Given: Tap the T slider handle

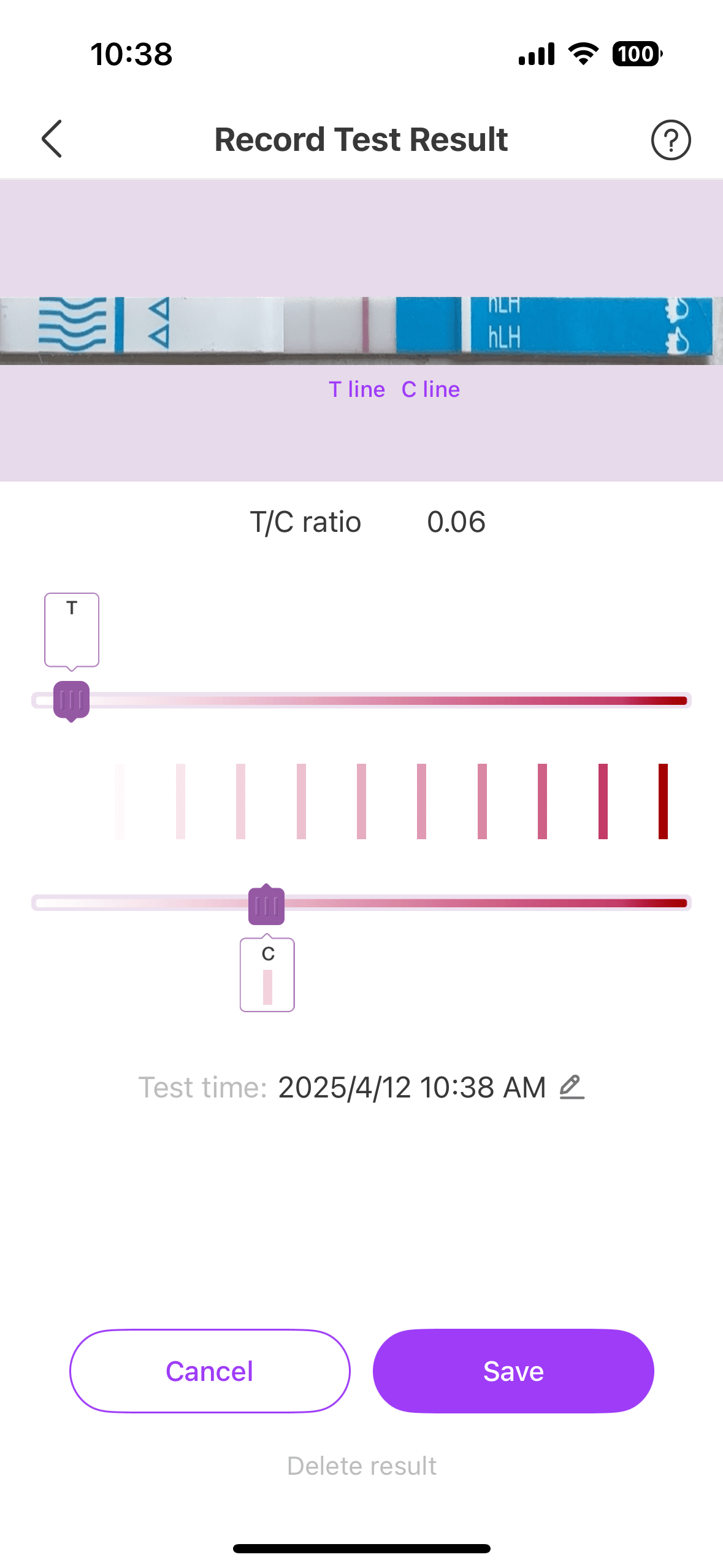Looking at the screenshot, I should pos(72,700).
